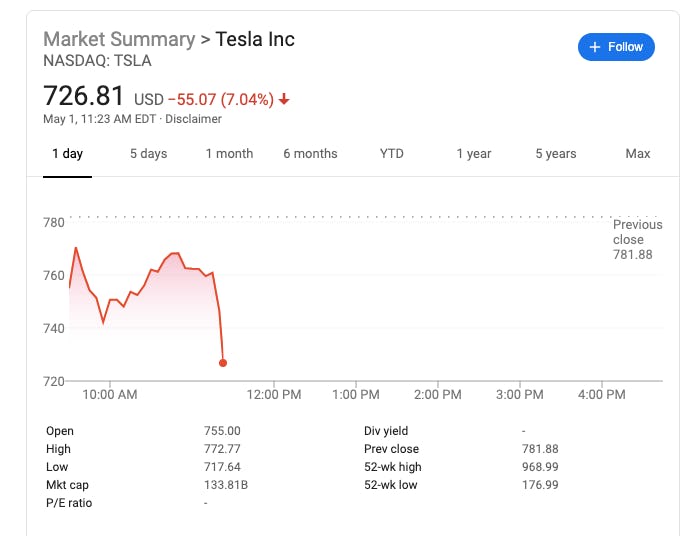Switch to the 5 days tab
Screen dimensions: 697x536
(x=148, y=154)
